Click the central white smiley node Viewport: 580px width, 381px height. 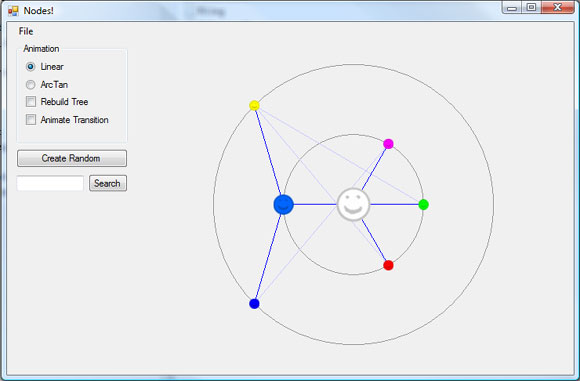pos(353,205)
